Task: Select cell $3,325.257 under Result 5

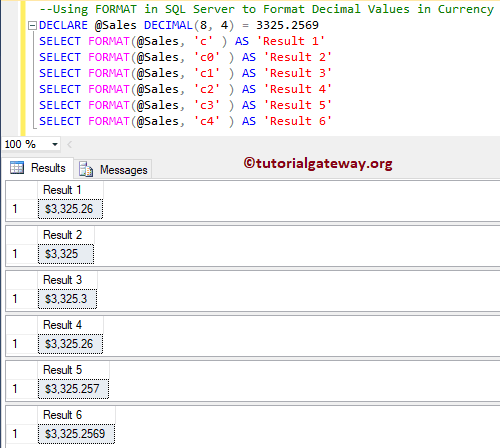Action: [x=73, y=389]
